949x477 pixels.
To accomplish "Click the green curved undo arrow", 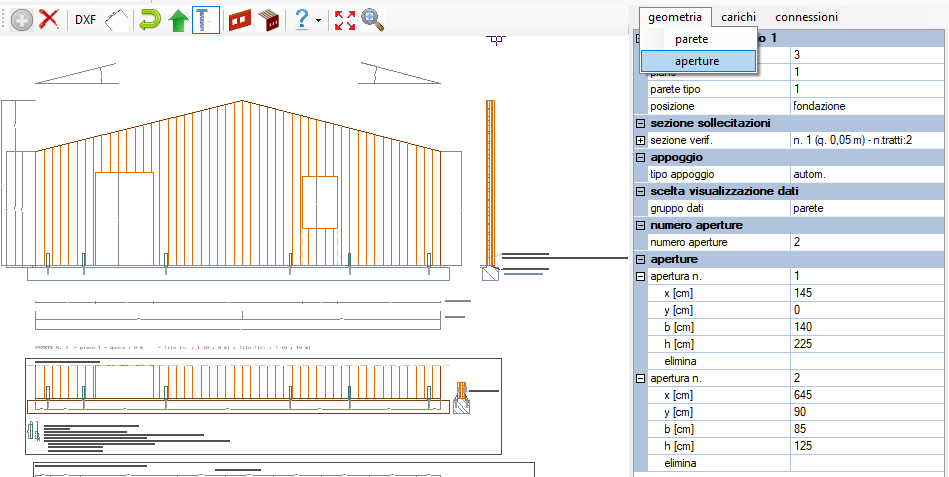I will (150, 20).
